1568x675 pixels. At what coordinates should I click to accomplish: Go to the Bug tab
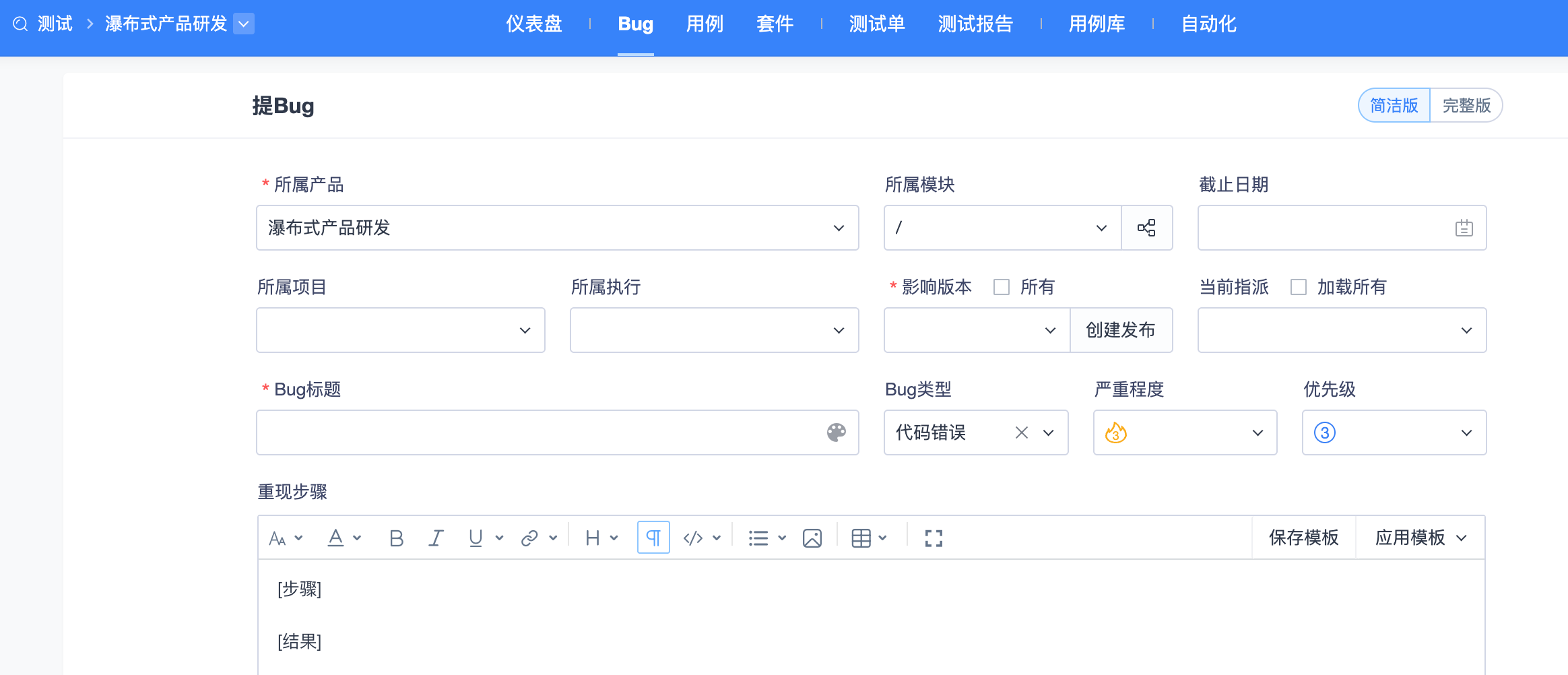636,24
